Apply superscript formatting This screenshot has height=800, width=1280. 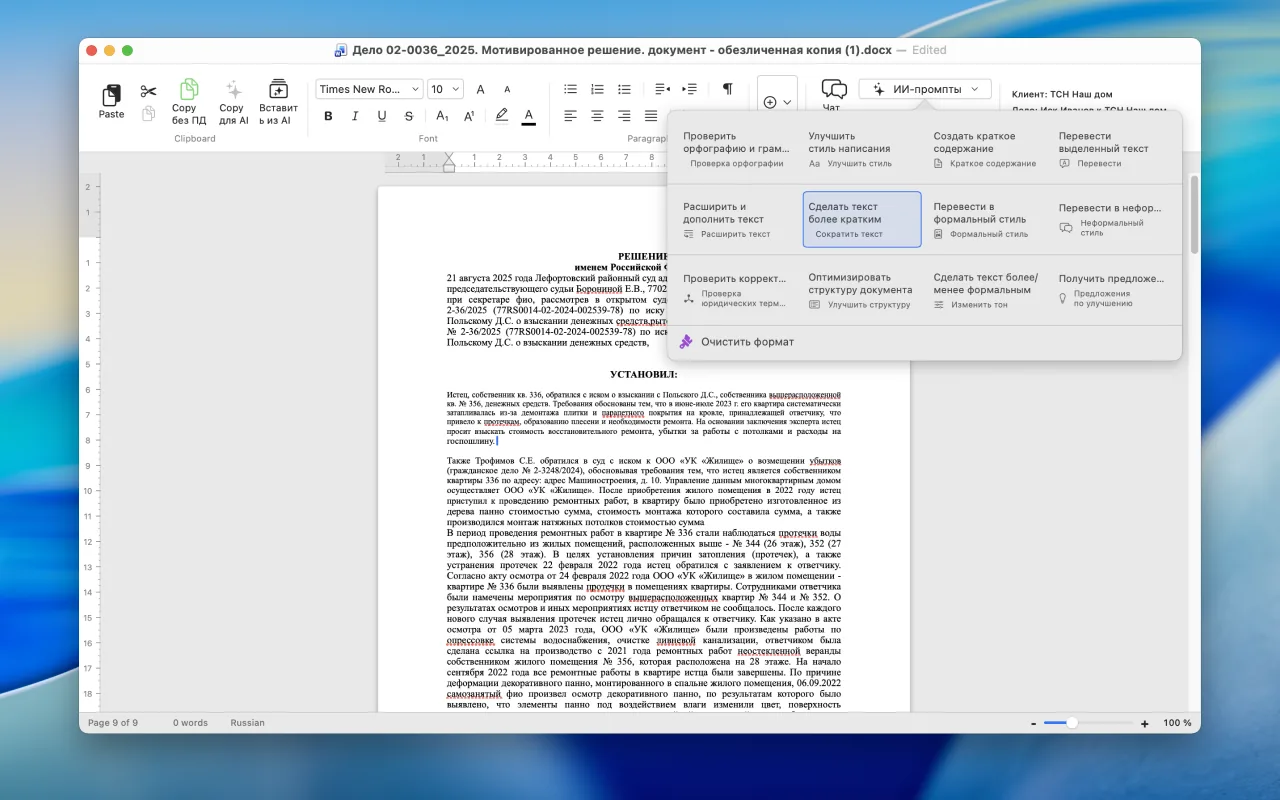point(470,116)
